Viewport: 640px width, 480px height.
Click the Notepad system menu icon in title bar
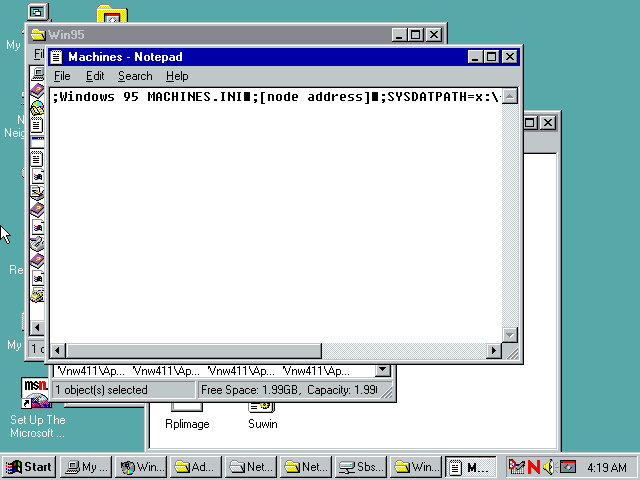[x=57, y=57]
